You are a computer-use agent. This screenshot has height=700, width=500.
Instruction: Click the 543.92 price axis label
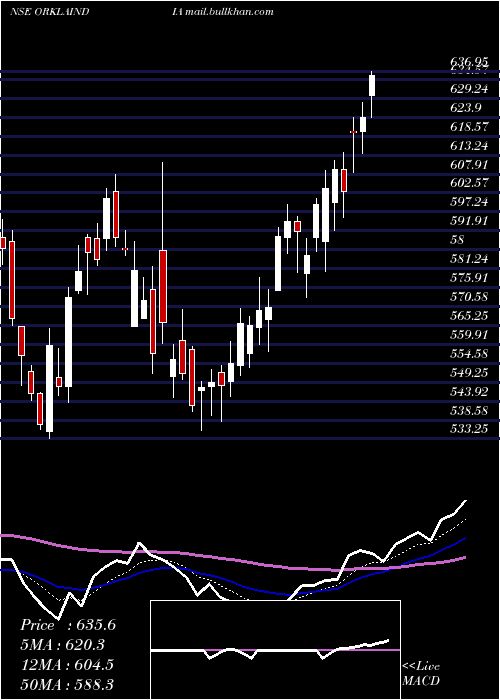pos(469,392)
